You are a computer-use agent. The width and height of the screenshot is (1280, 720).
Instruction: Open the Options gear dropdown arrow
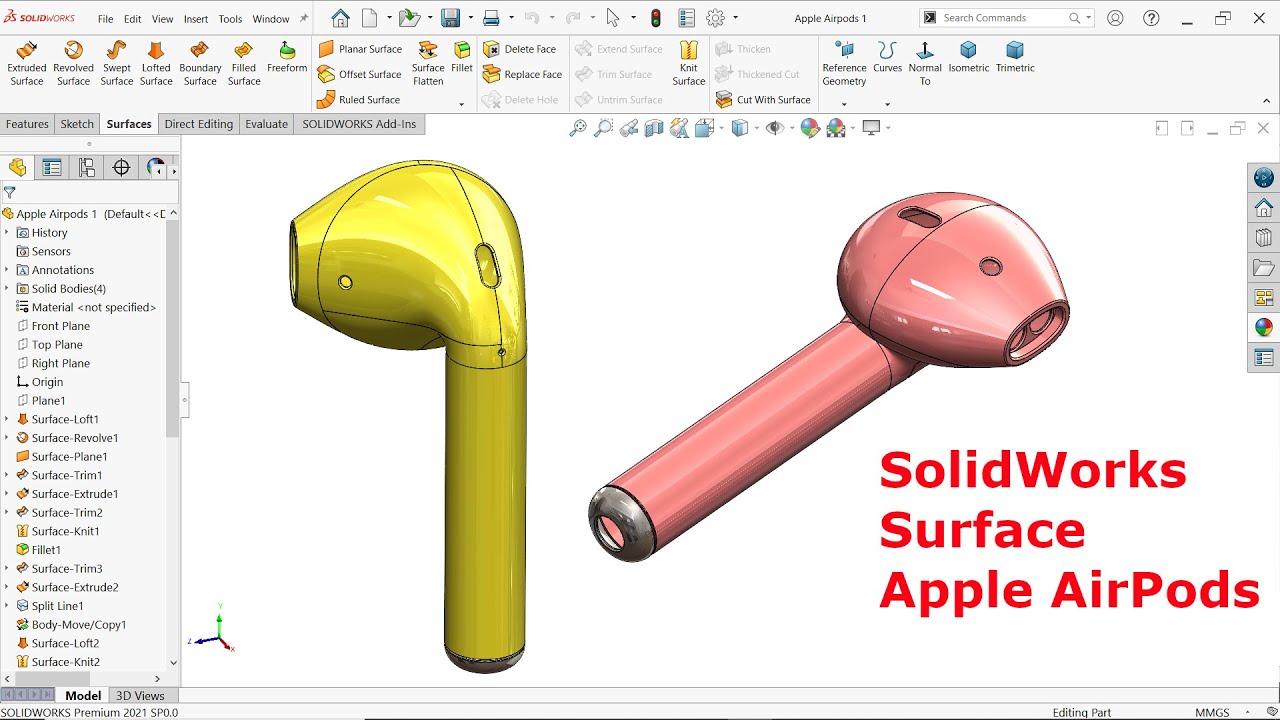coord(736,18)
